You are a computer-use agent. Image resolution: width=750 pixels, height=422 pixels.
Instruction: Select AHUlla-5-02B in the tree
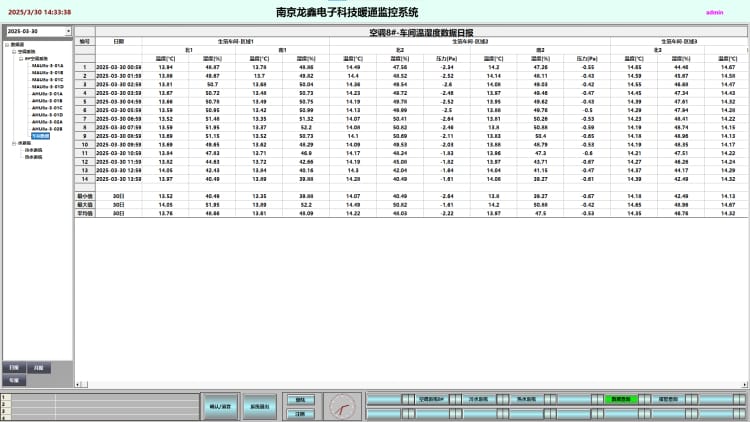pyautogui.click(x=48, y=129)
